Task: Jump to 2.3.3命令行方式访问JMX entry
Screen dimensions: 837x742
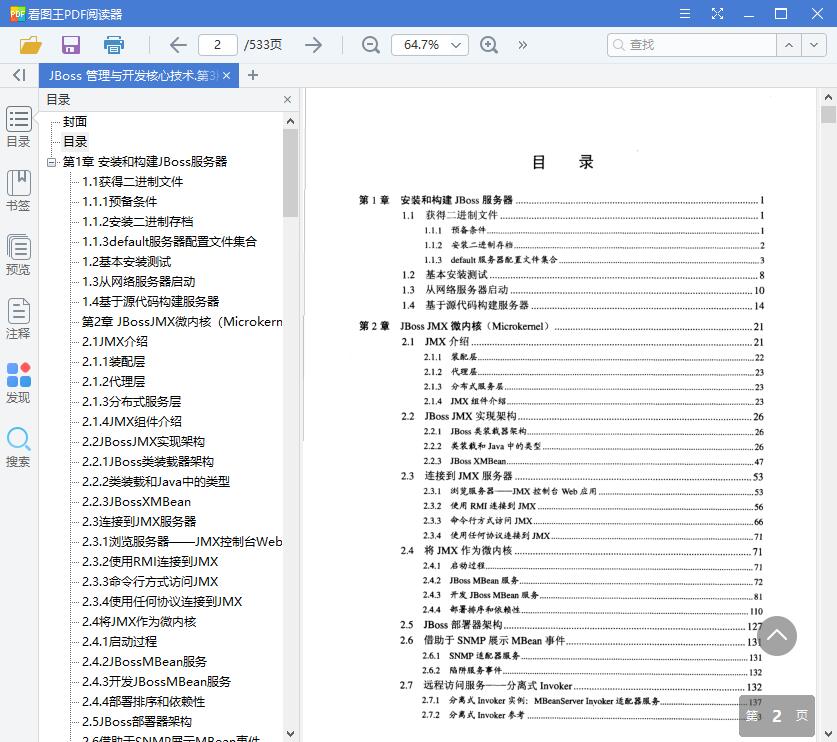Action: coord(150,582)
